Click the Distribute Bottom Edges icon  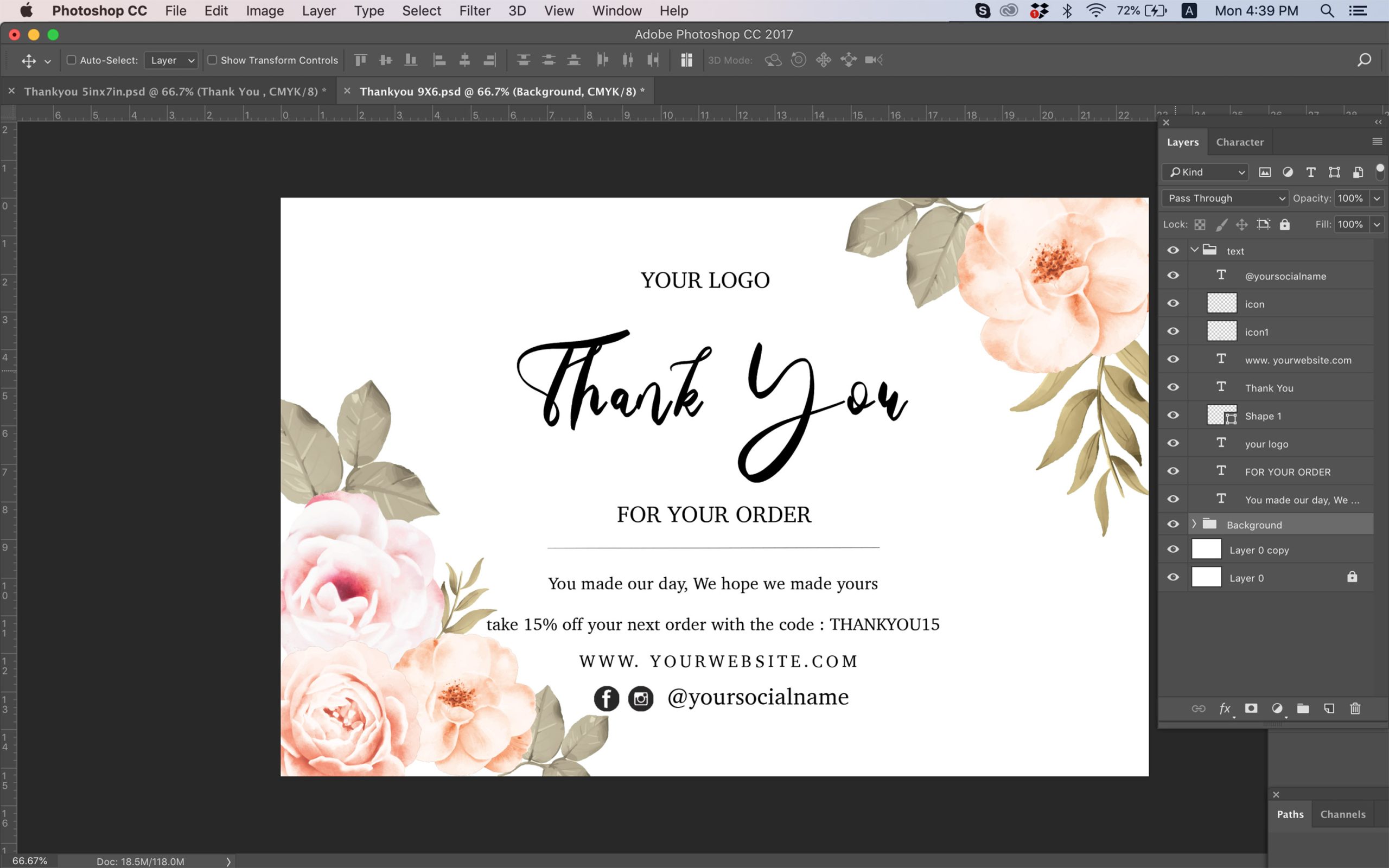click(x=574, y=60)
